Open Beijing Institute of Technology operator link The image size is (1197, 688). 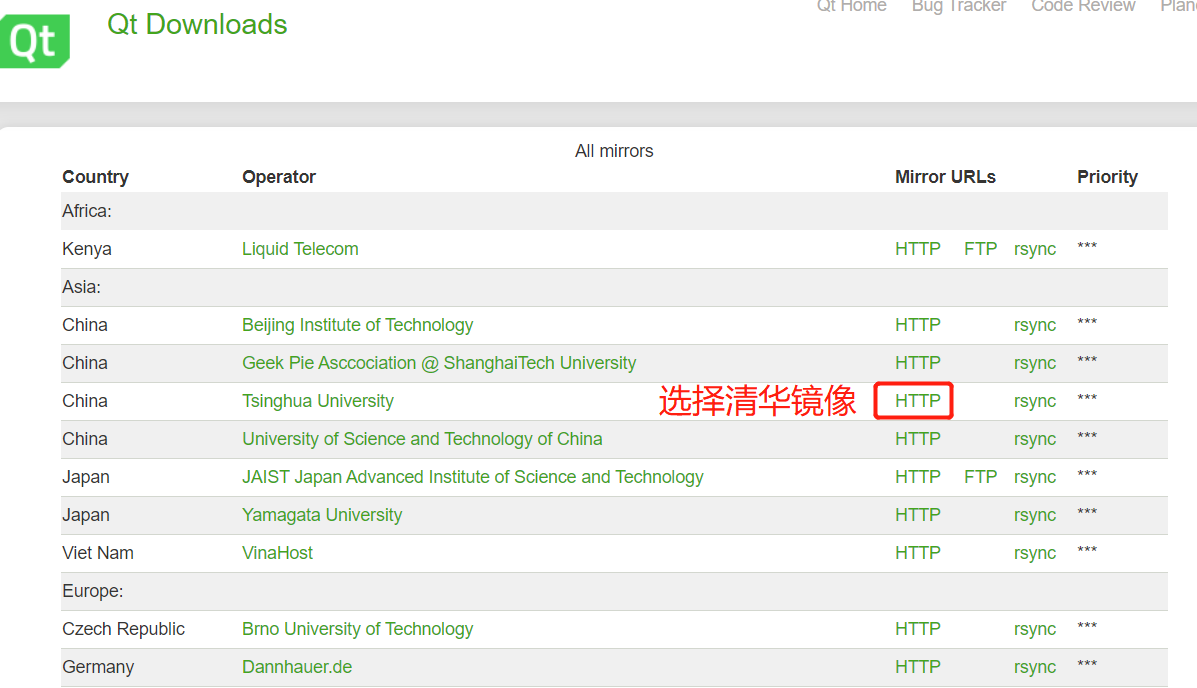(357, 325)
